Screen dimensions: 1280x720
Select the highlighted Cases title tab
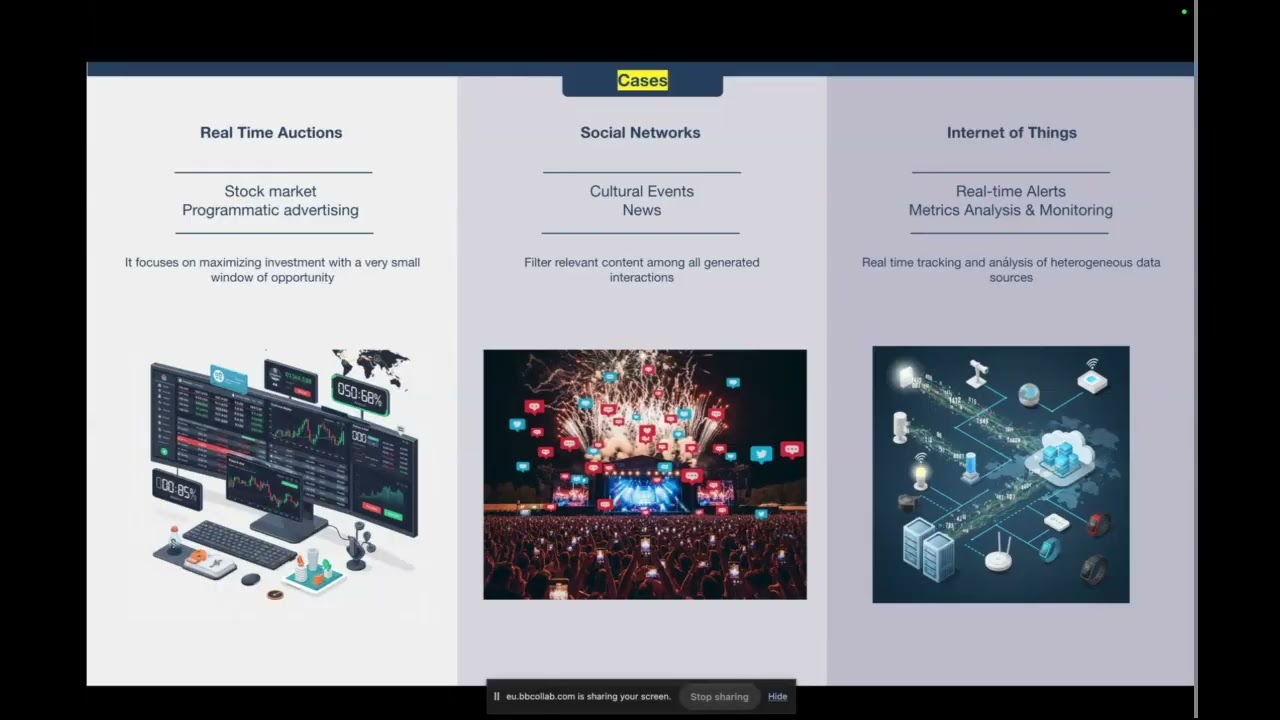pos(642,81)
